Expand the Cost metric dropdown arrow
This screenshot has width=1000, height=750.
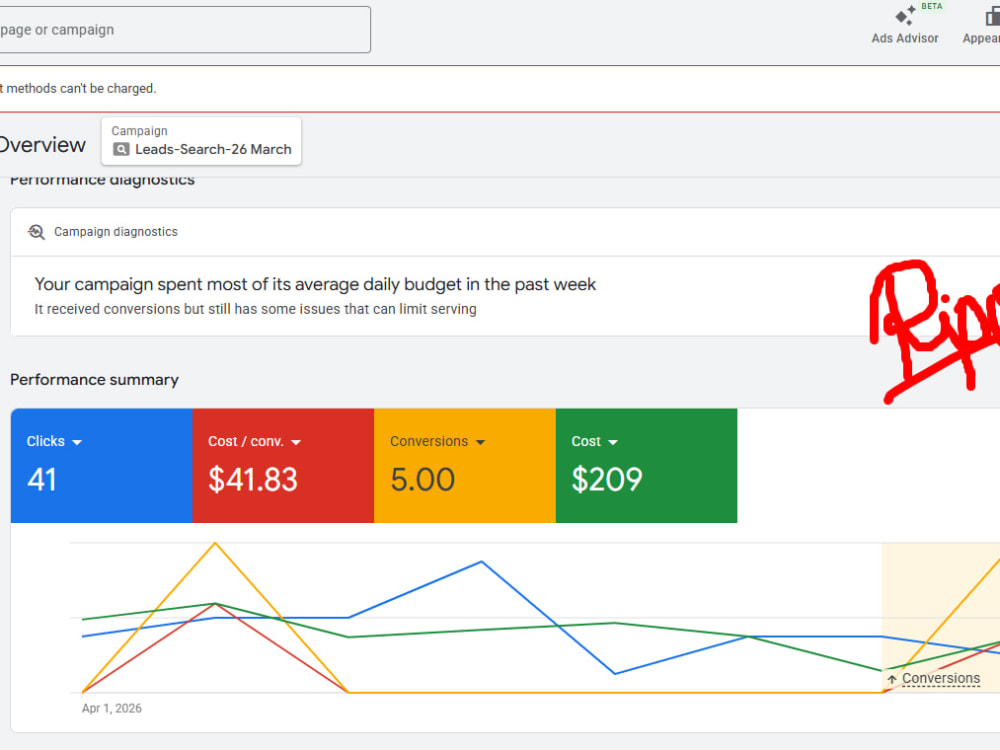pyautogui.click(x=613, y=442)
